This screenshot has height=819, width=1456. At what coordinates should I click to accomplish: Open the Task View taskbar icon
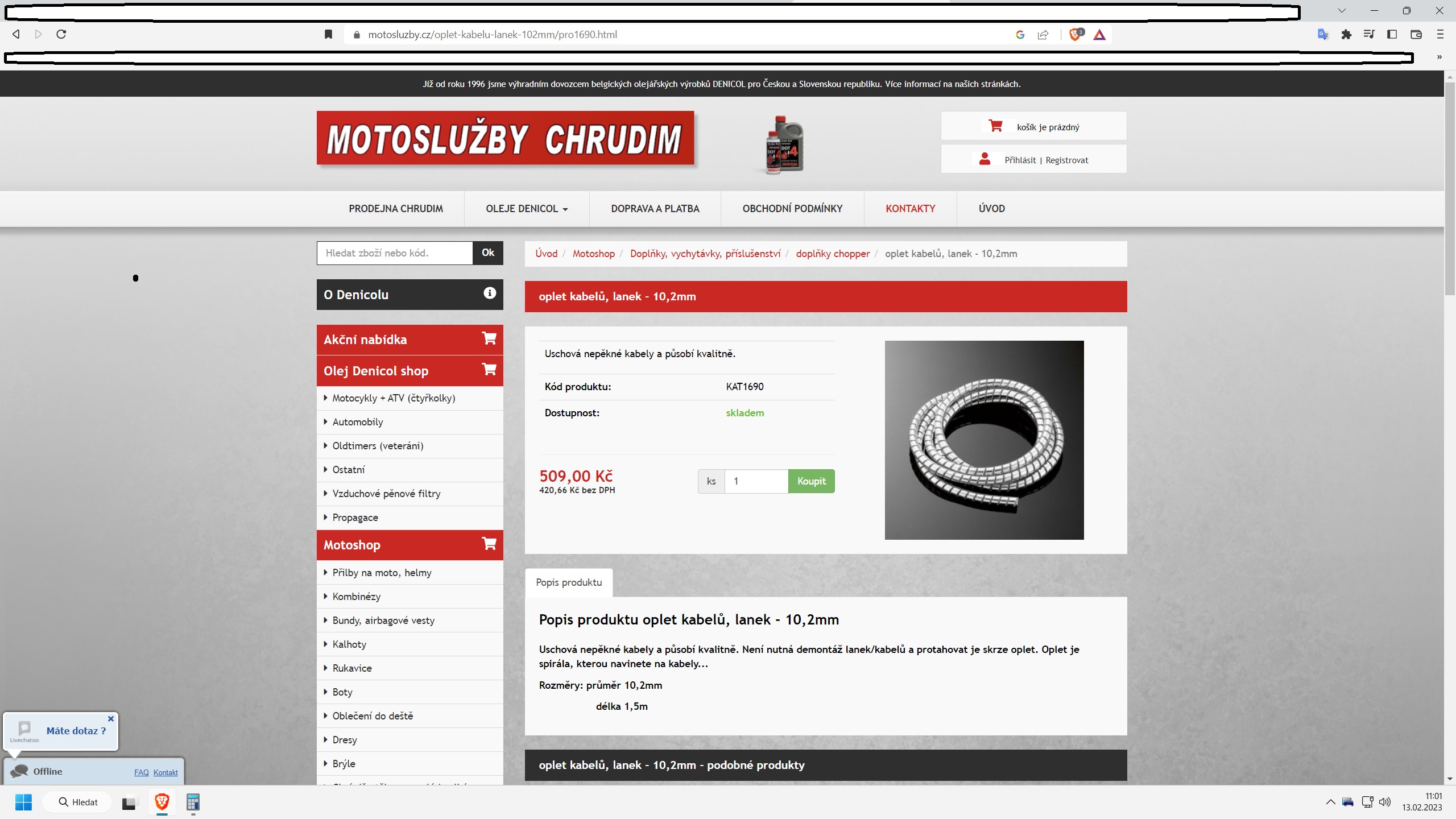pos(130,802)
